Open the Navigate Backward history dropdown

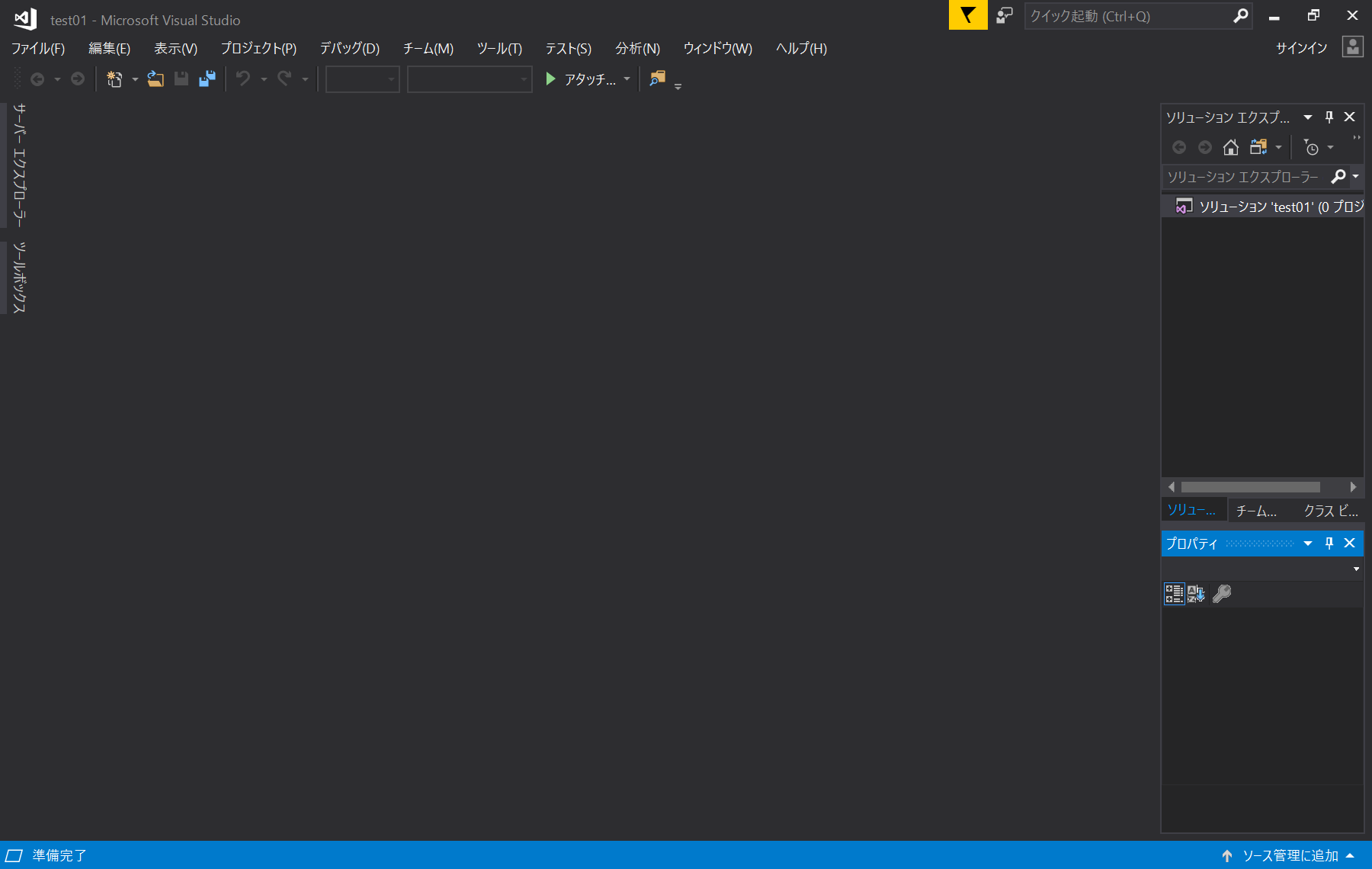[x=57, y=79]
